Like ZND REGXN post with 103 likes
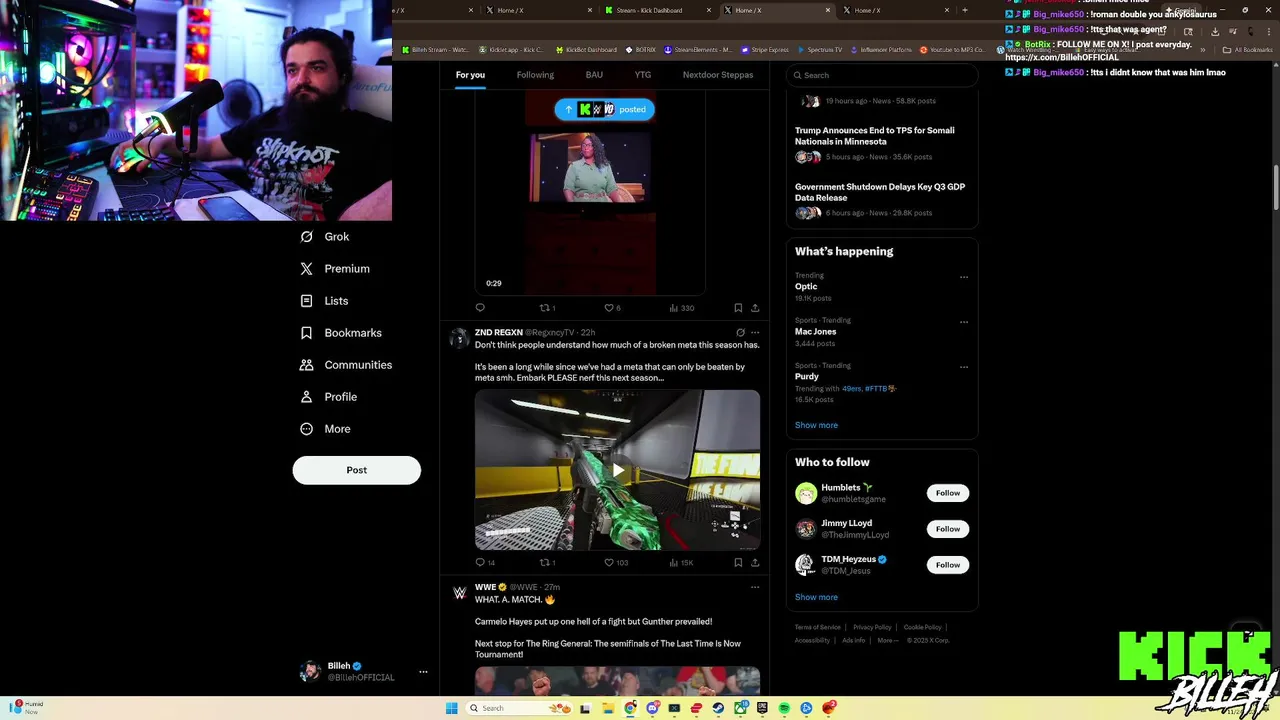1280x720 pixels. [x=616, y=563]
